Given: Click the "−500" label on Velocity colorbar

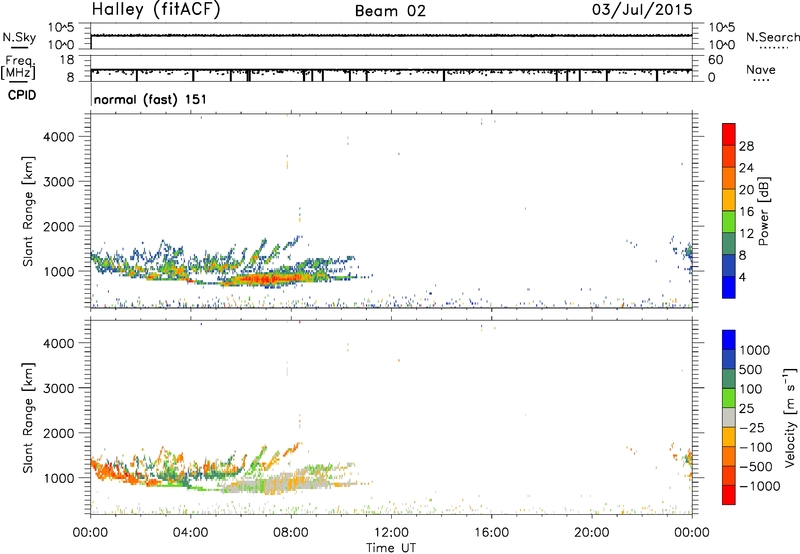Looking at the screenshot, I should coord(756,467).
